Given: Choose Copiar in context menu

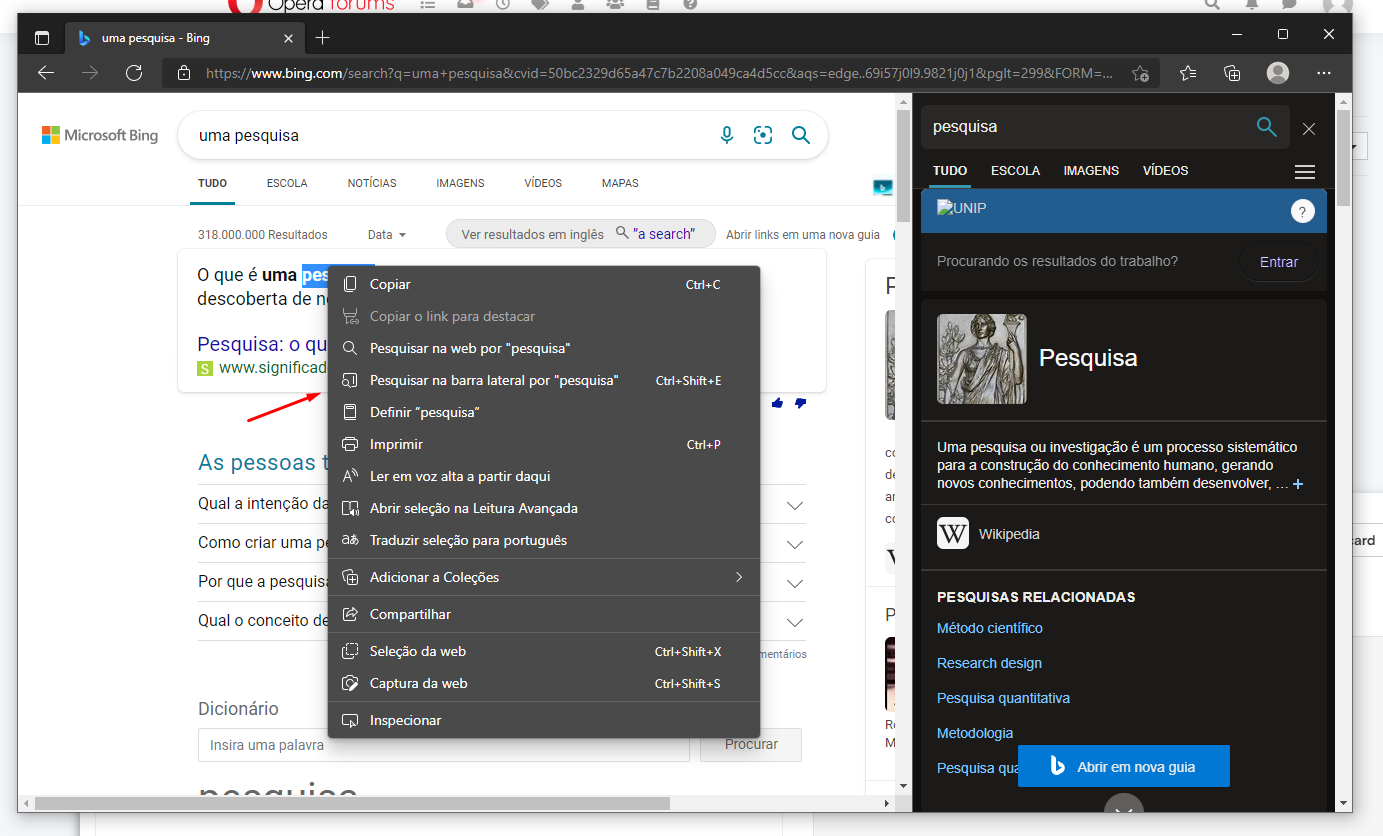Looking at the screenshot, I should [x=544, y=285].
